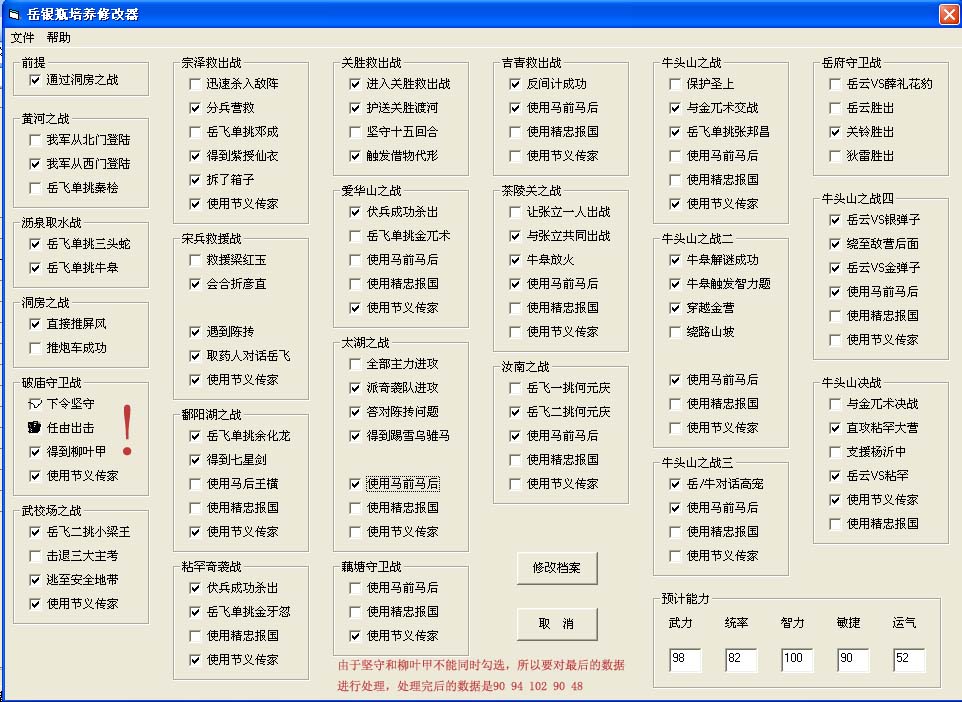This screenshot has width=962, height=702.
Task: Click the 武力 value field showing 98
Action: pyautogui.click(x=685, y=660)
